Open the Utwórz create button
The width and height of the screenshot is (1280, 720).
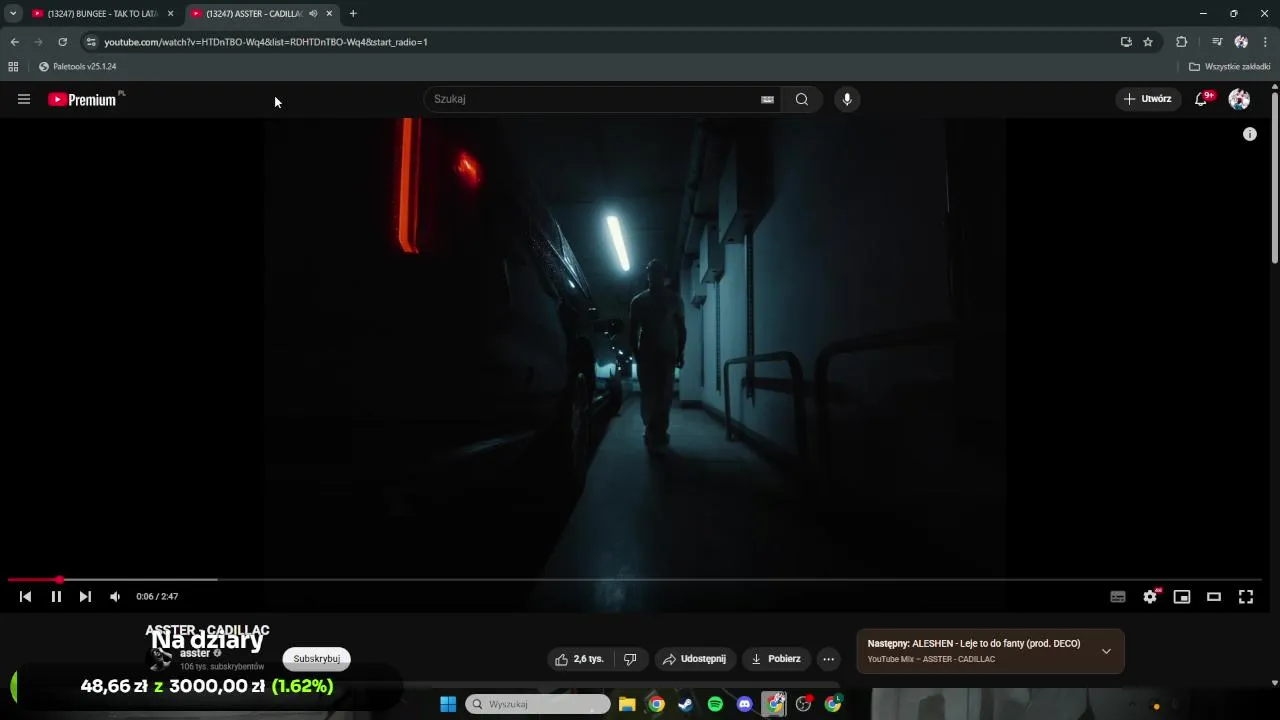1148,99
